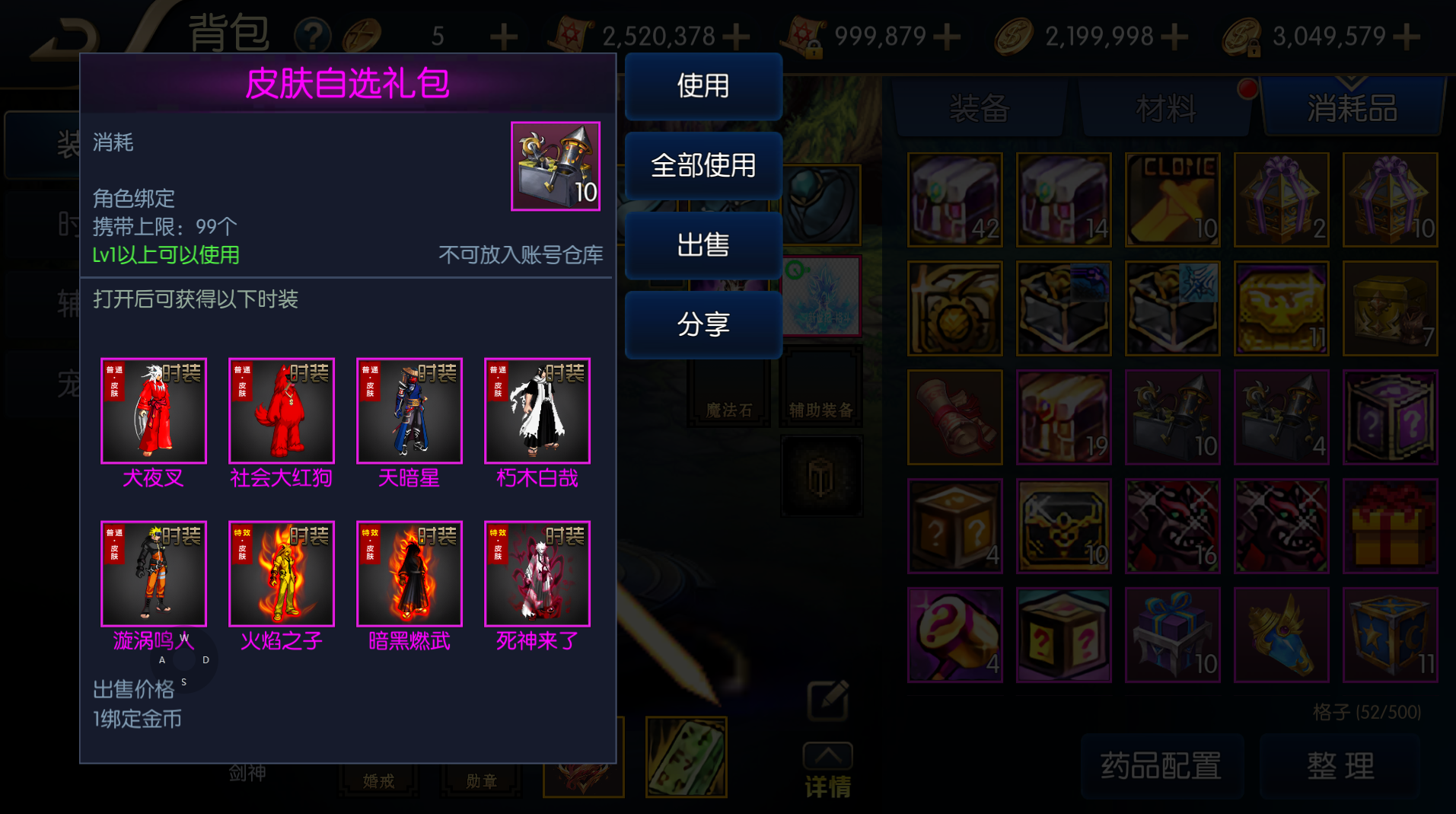Click the edit pencil icon above 详情

click(x=828, y=701)
